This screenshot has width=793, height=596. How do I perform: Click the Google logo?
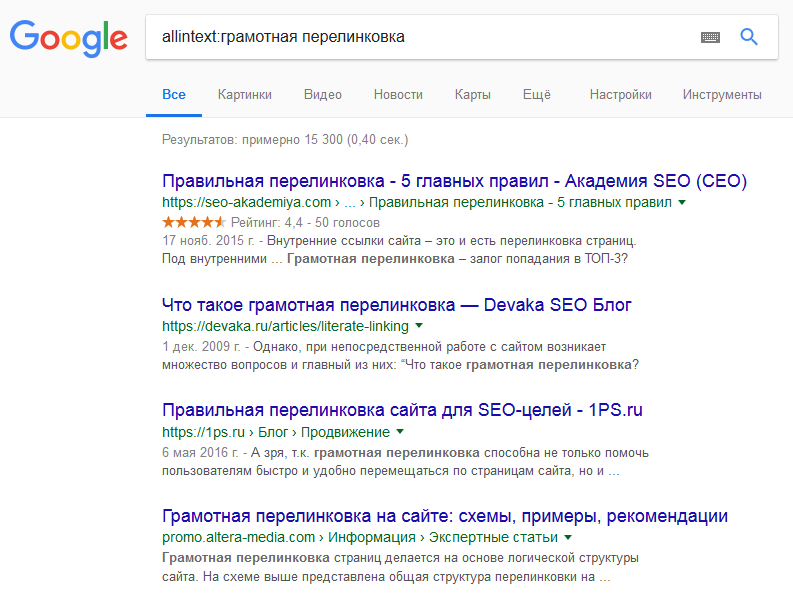coord(68,38)
